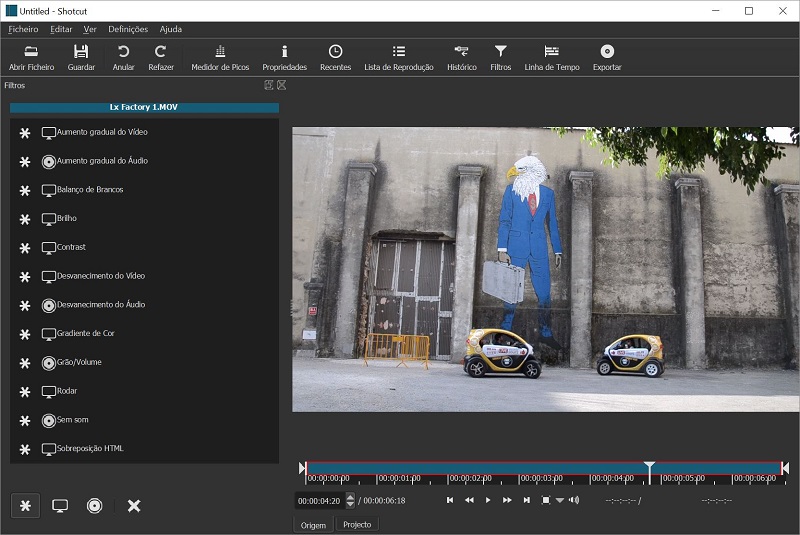Undo with the Anular button
The height and width of the screenshot is (535, 800).
123,58
